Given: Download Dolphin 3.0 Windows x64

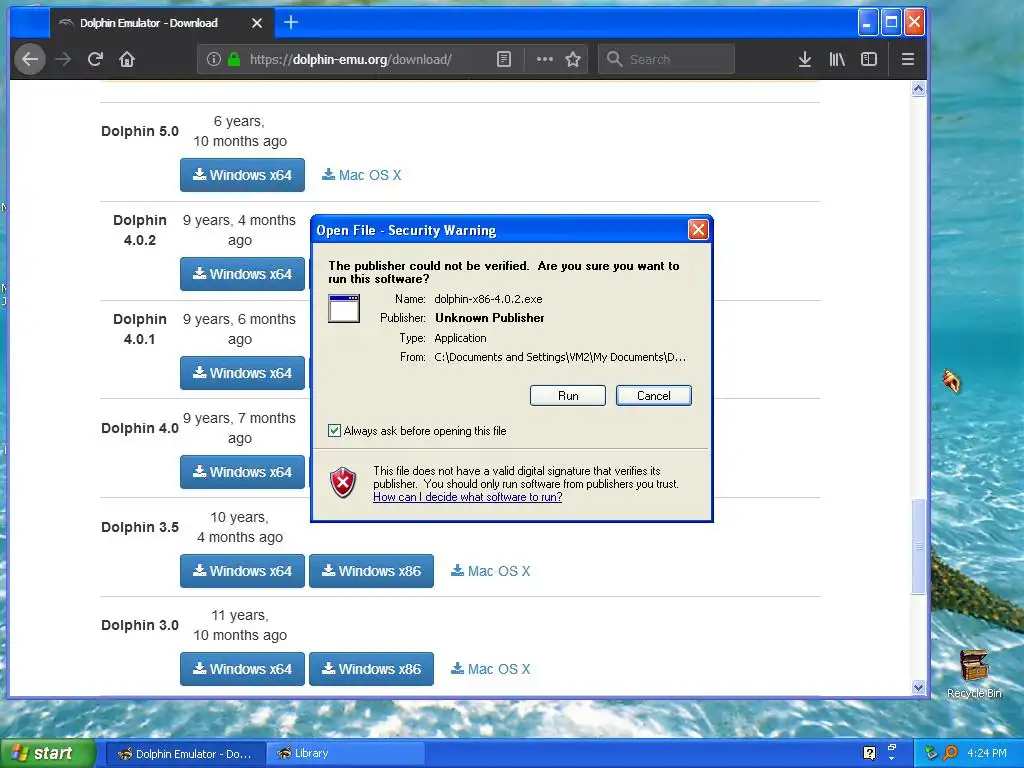Looking at the screenshot, I should 242,669.
